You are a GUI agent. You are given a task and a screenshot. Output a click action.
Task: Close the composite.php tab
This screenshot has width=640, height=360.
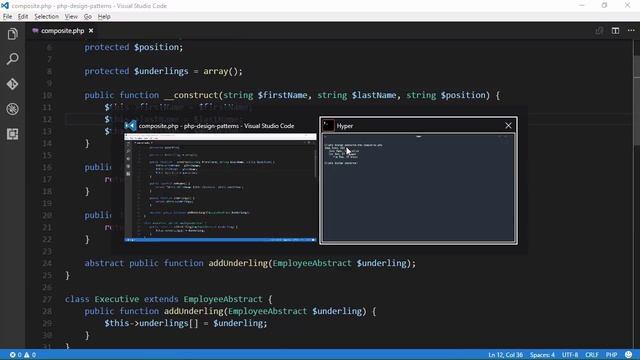tap(91, 31)
